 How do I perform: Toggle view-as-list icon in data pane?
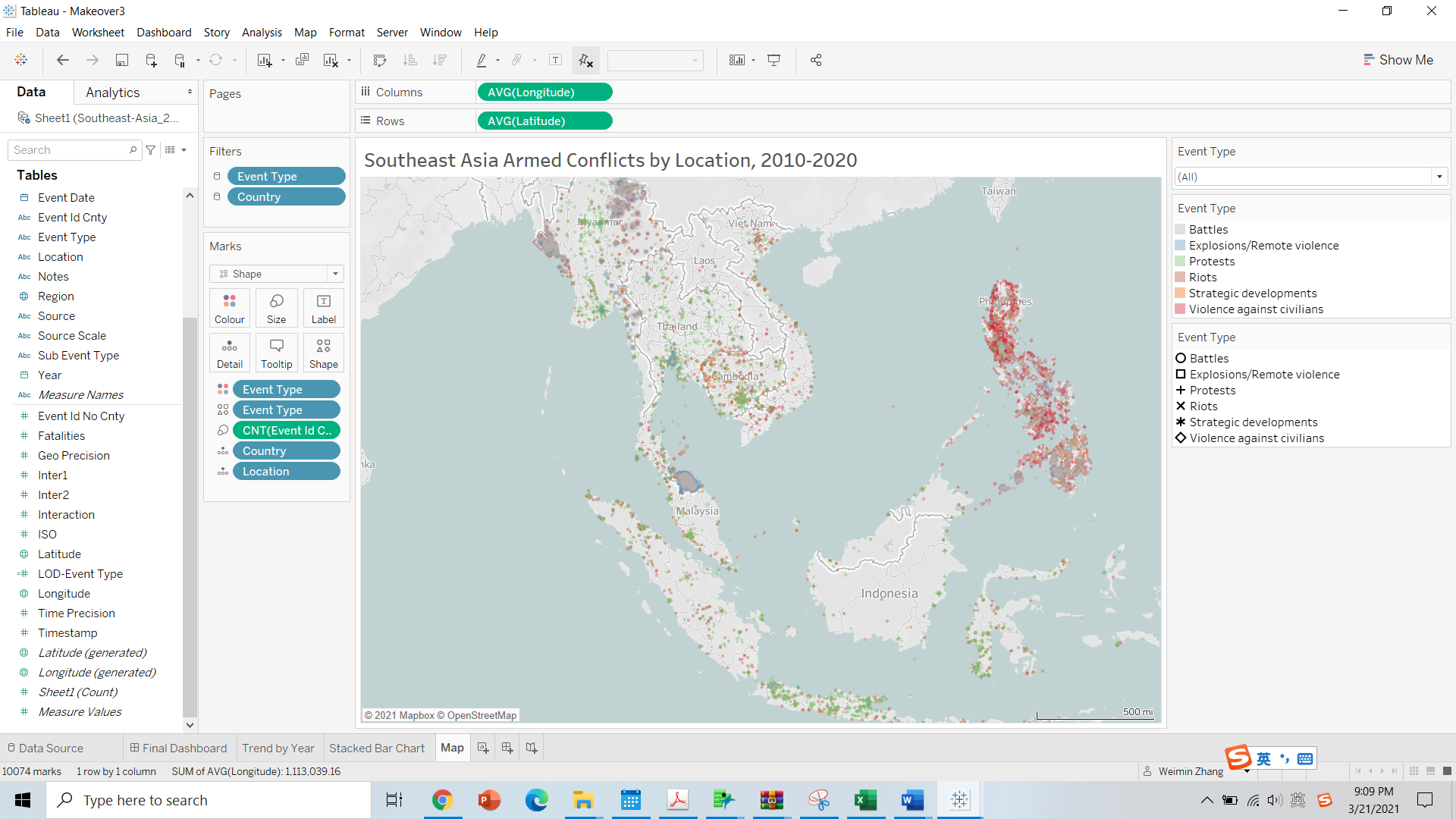click(170, 150)
